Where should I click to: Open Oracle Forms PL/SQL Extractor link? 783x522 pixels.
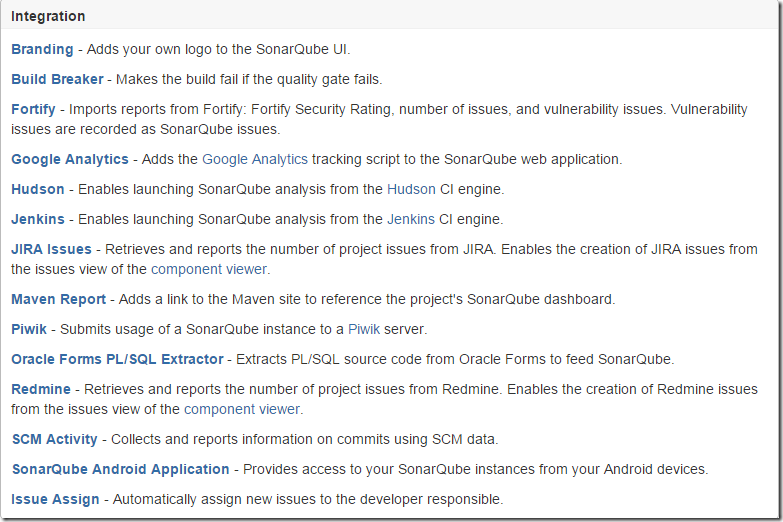tap(117, 359)
